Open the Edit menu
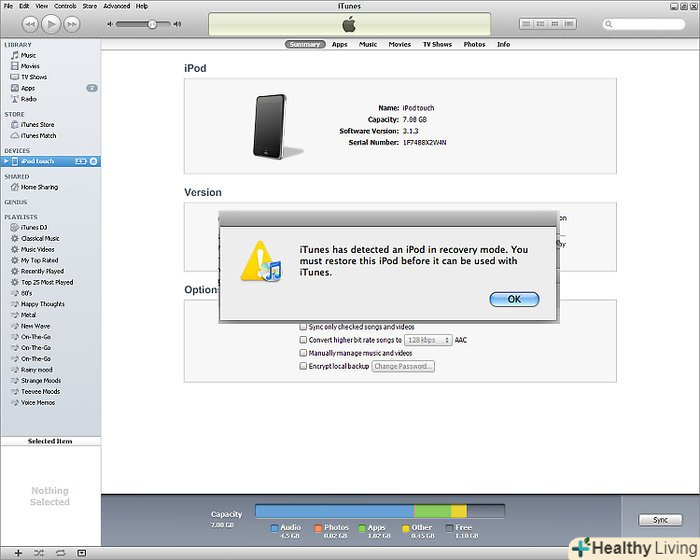700x560 pixels. tap(24, 6)
